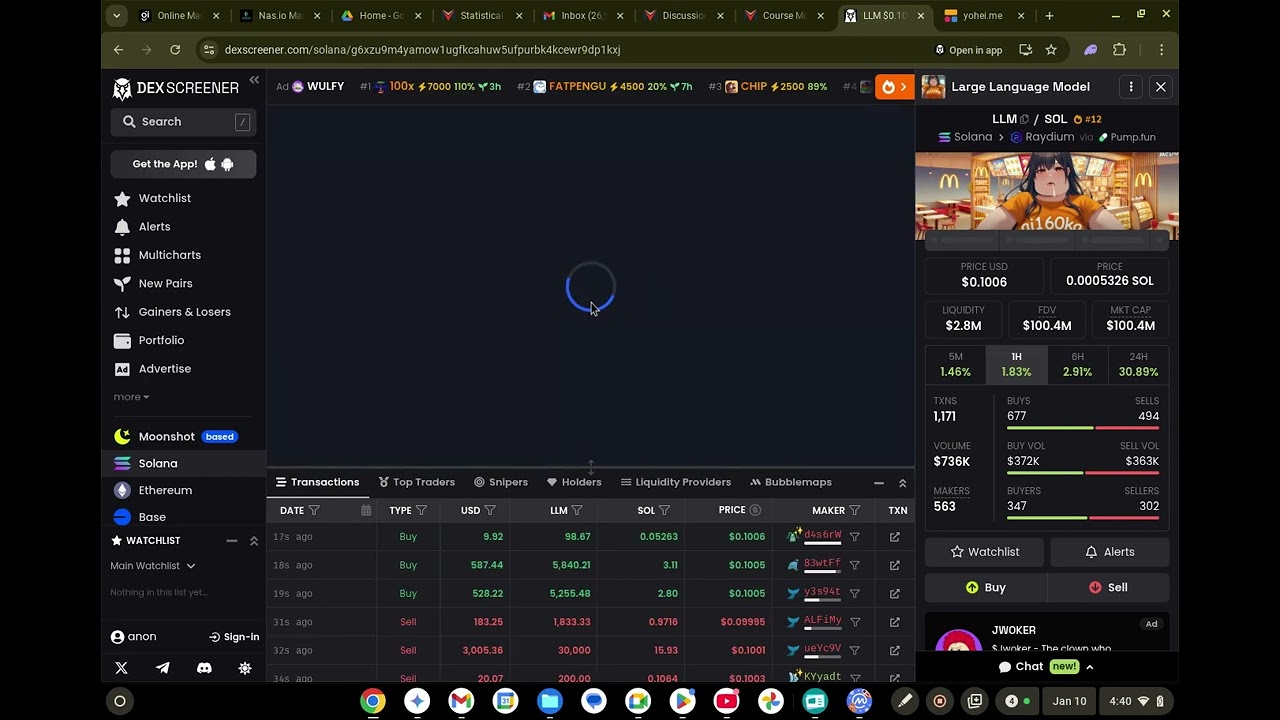Click the Search input field
Image resolution: width=1280 pixels, height=720 pixels.
click(183, 122)
